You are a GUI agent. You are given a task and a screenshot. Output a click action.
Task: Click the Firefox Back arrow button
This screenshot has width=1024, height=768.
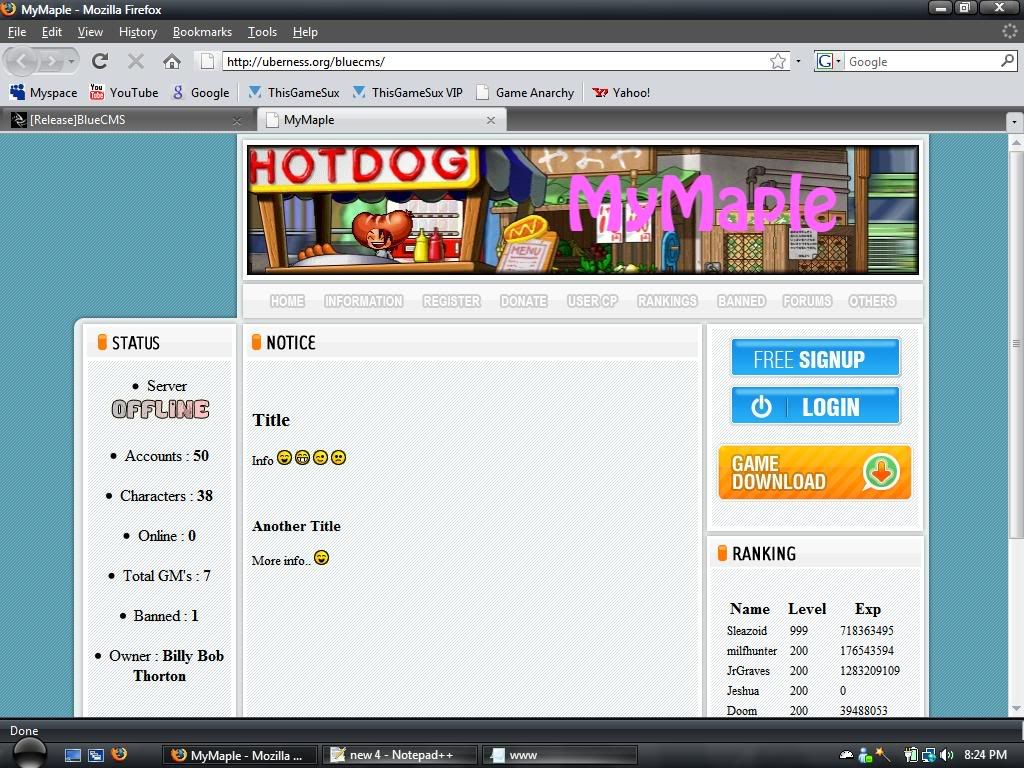[x=22, y=61]
